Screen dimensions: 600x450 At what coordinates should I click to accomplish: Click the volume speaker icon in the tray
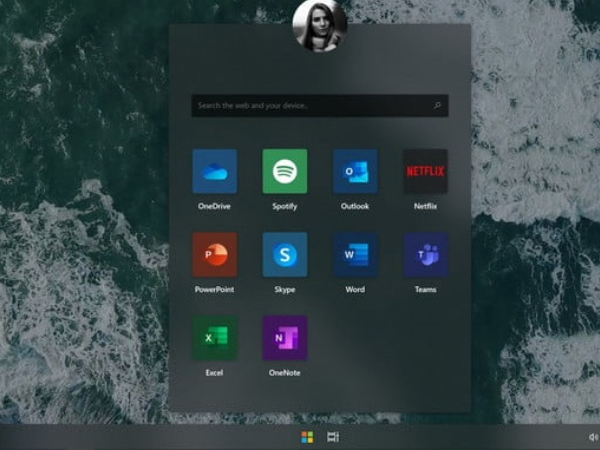coord(593,437)
